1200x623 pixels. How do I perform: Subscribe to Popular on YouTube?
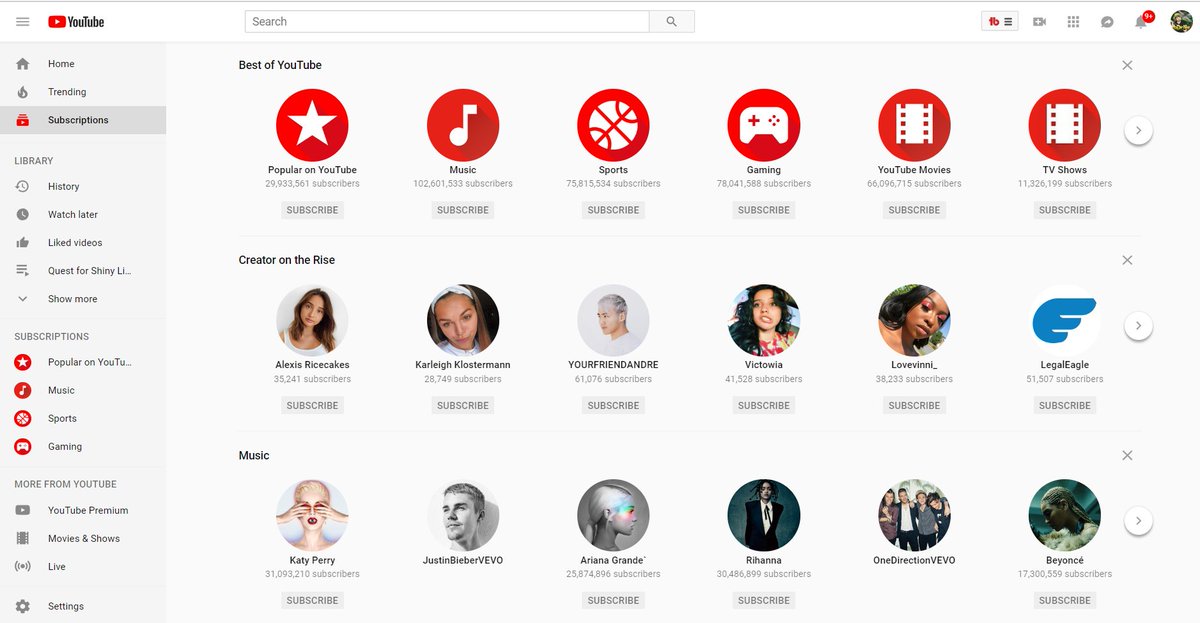[312, 210]
